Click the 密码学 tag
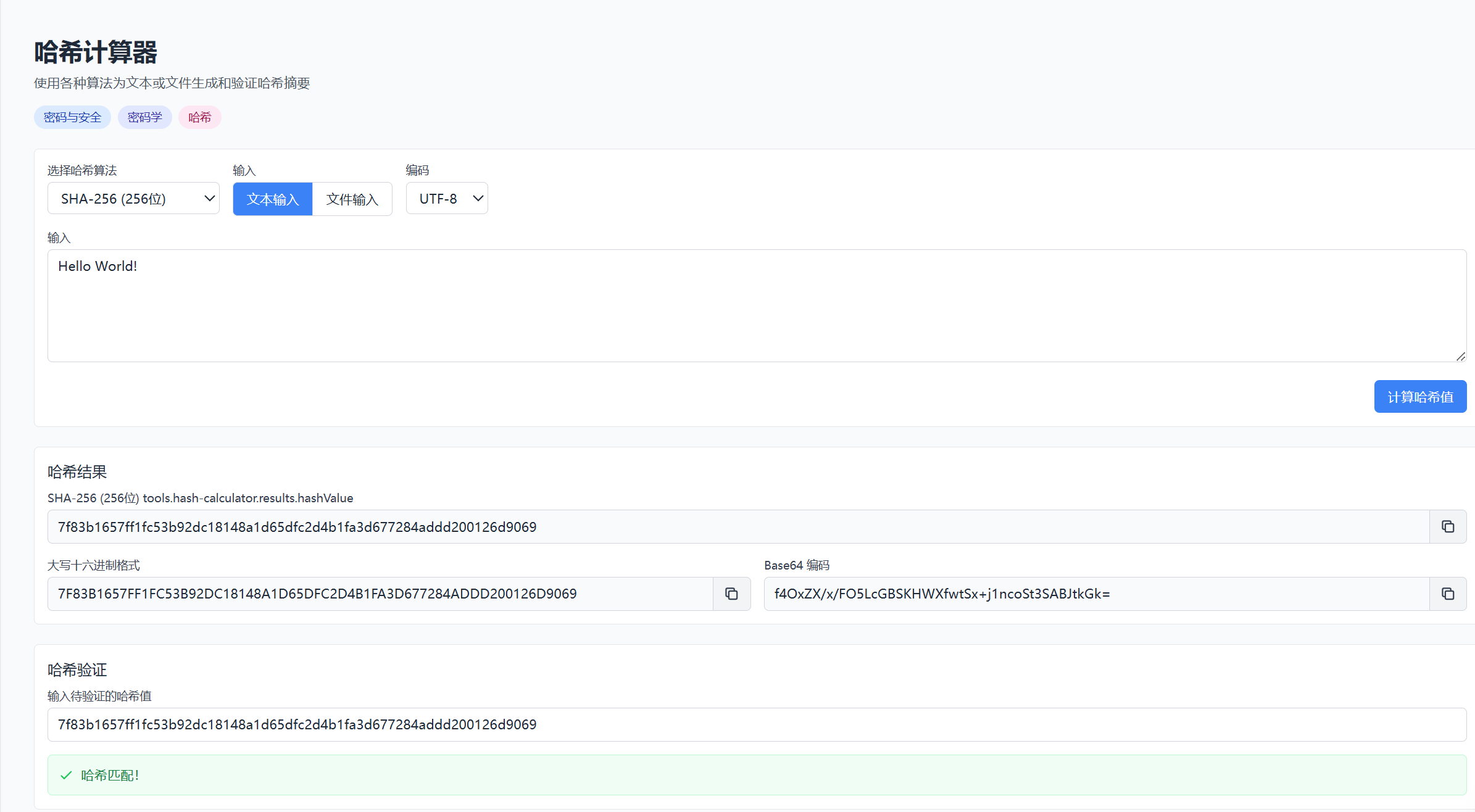The image size is (1475, 812). (x=144, y=117)
